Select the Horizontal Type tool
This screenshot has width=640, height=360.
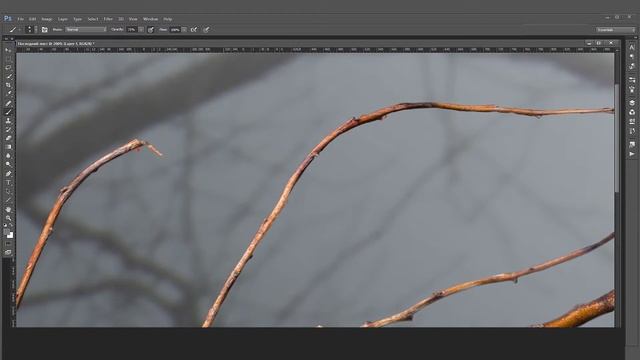pyautogui.click(x=8, y=182)
